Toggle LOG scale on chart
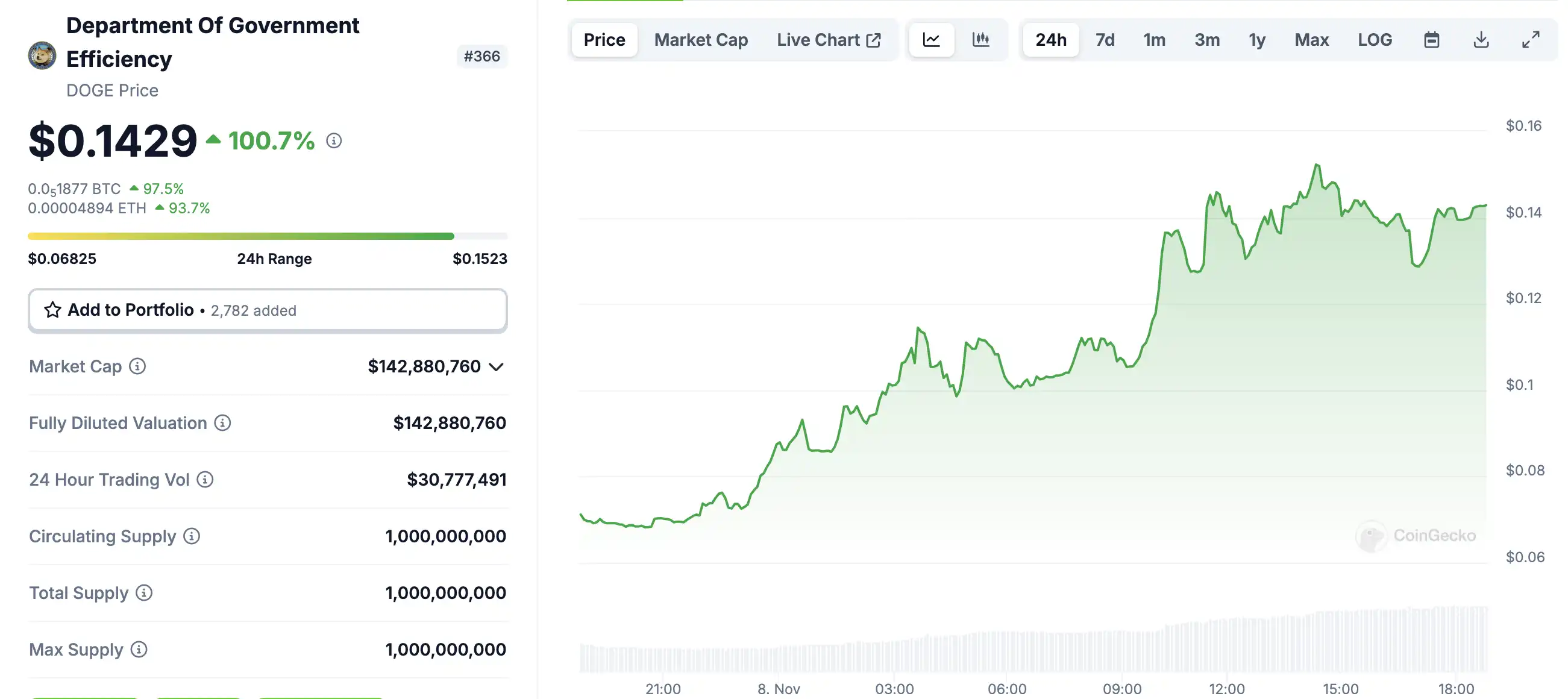Image resolution: width=1568 pixels, height=699 pixels. pos(1375,40)
